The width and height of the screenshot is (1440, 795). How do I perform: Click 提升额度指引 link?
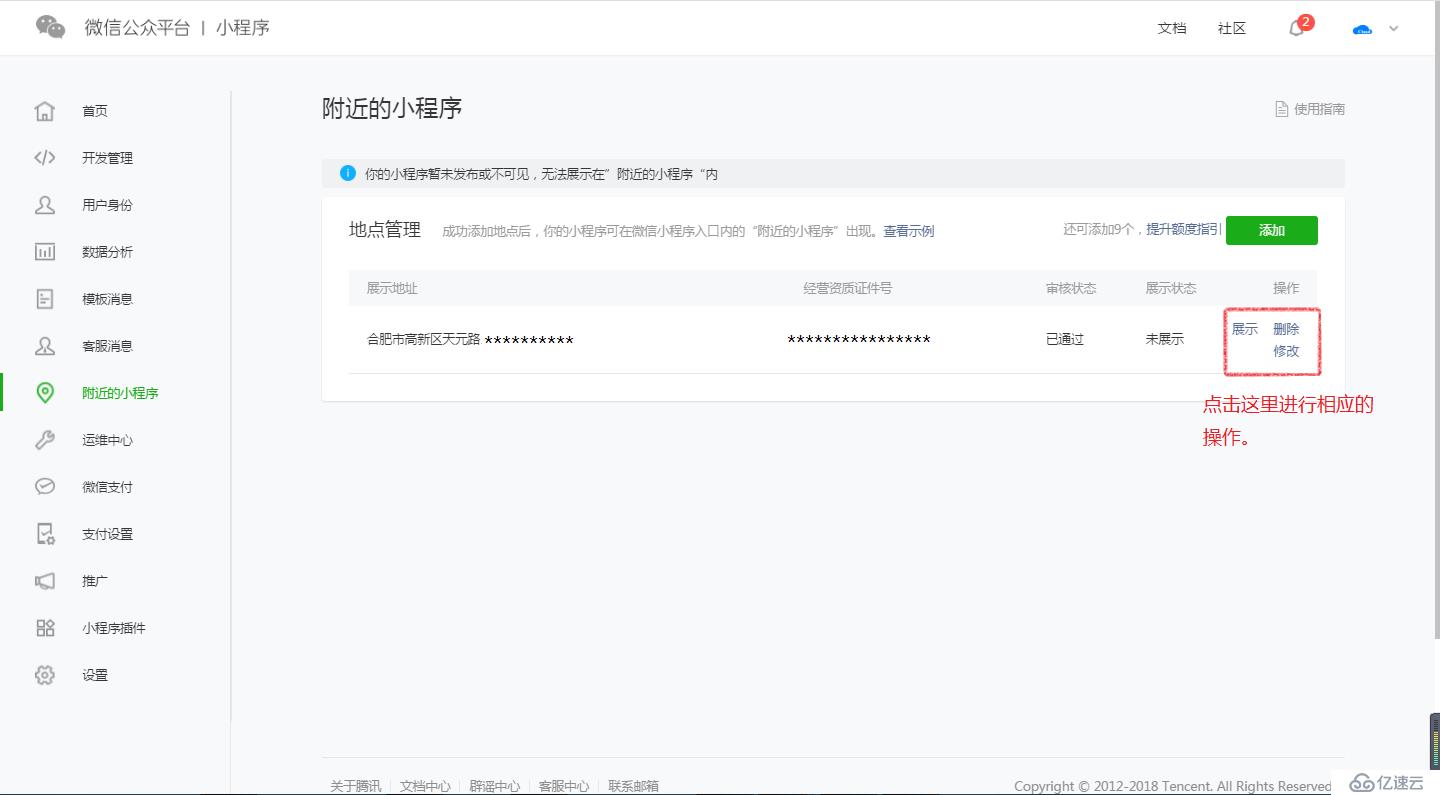click(x=1183, y=229)
